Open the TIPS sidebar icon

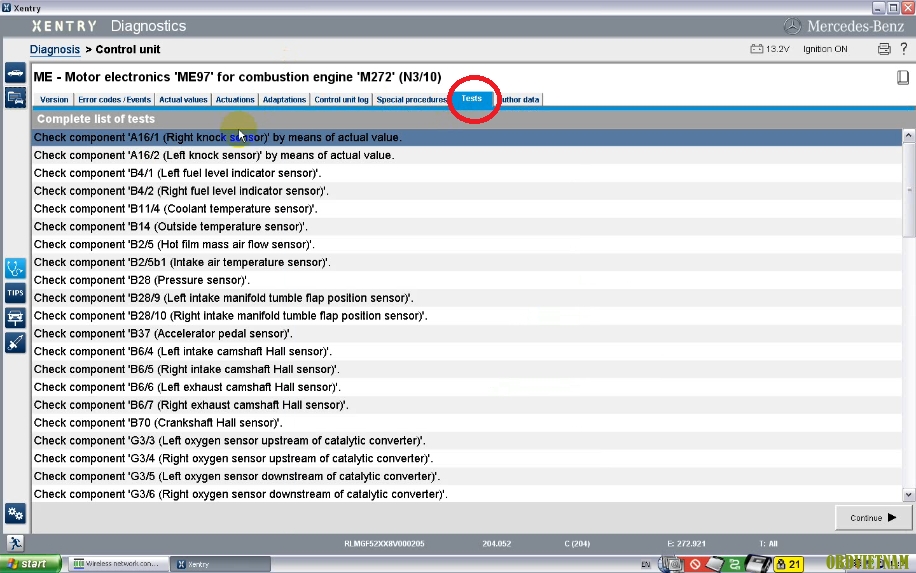15,293
